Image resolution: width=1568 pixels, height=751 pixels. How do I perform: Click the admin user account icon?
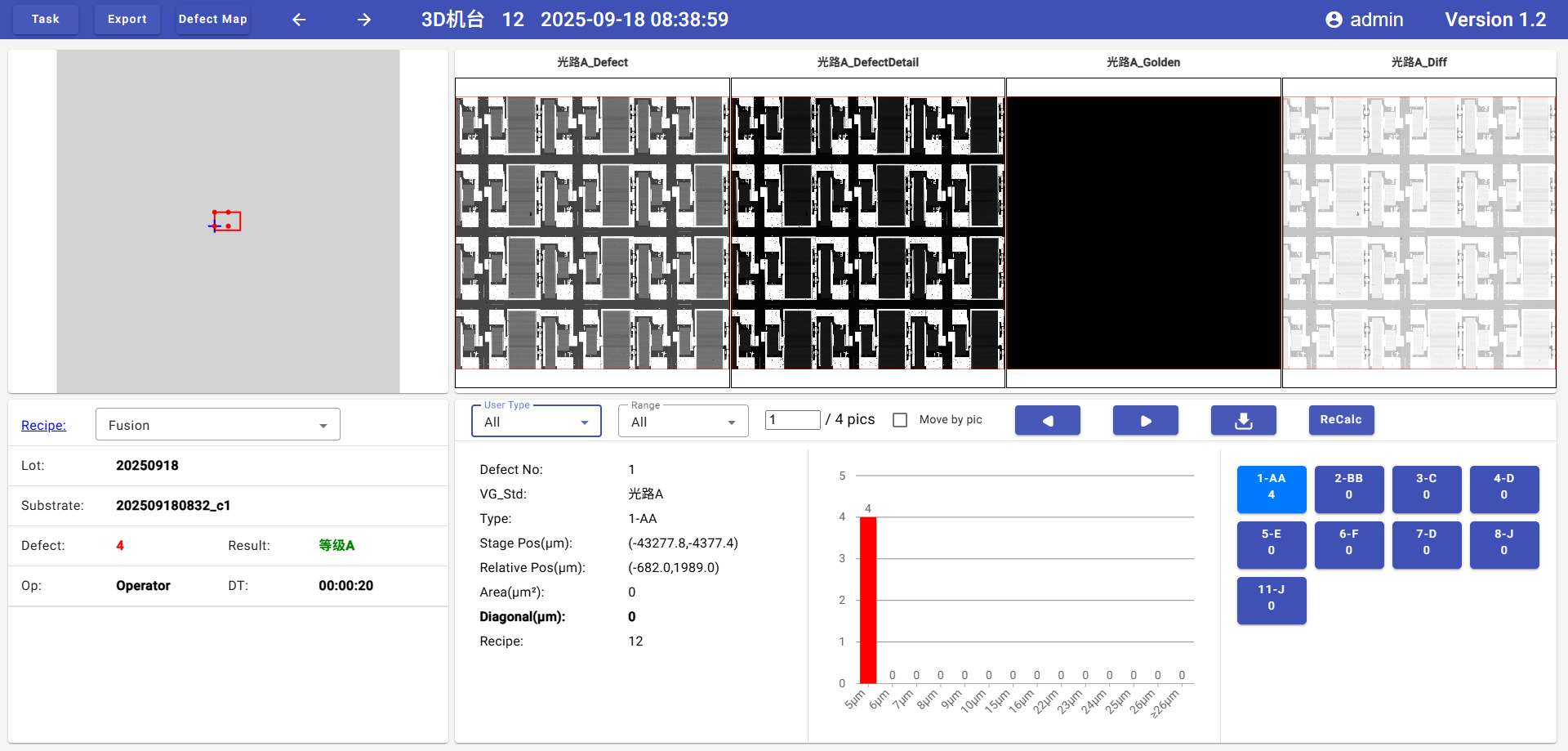tap(1334, 20)
